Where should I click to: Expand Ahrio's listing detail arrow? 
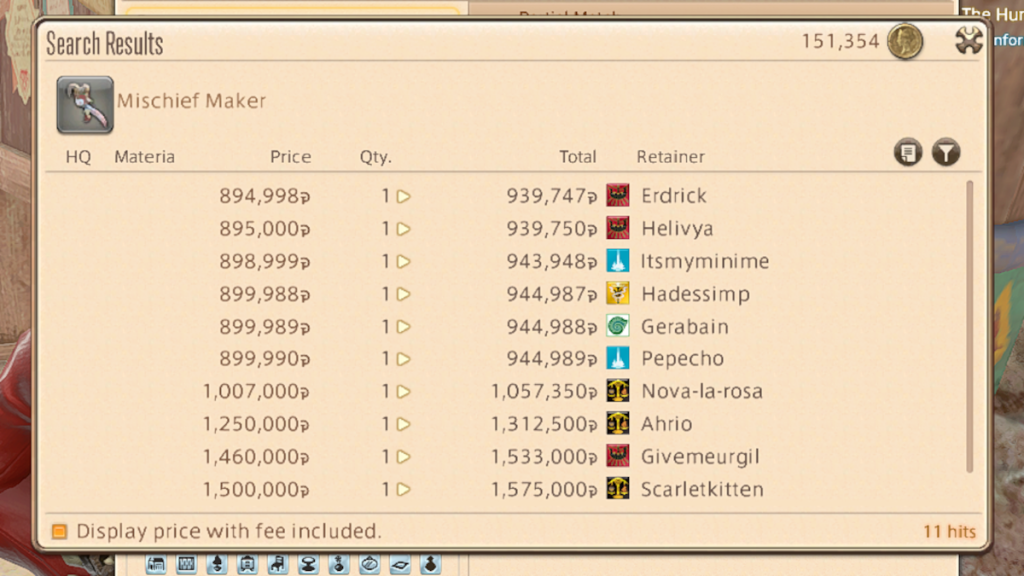pyautogui.click(x=402, y=424)
